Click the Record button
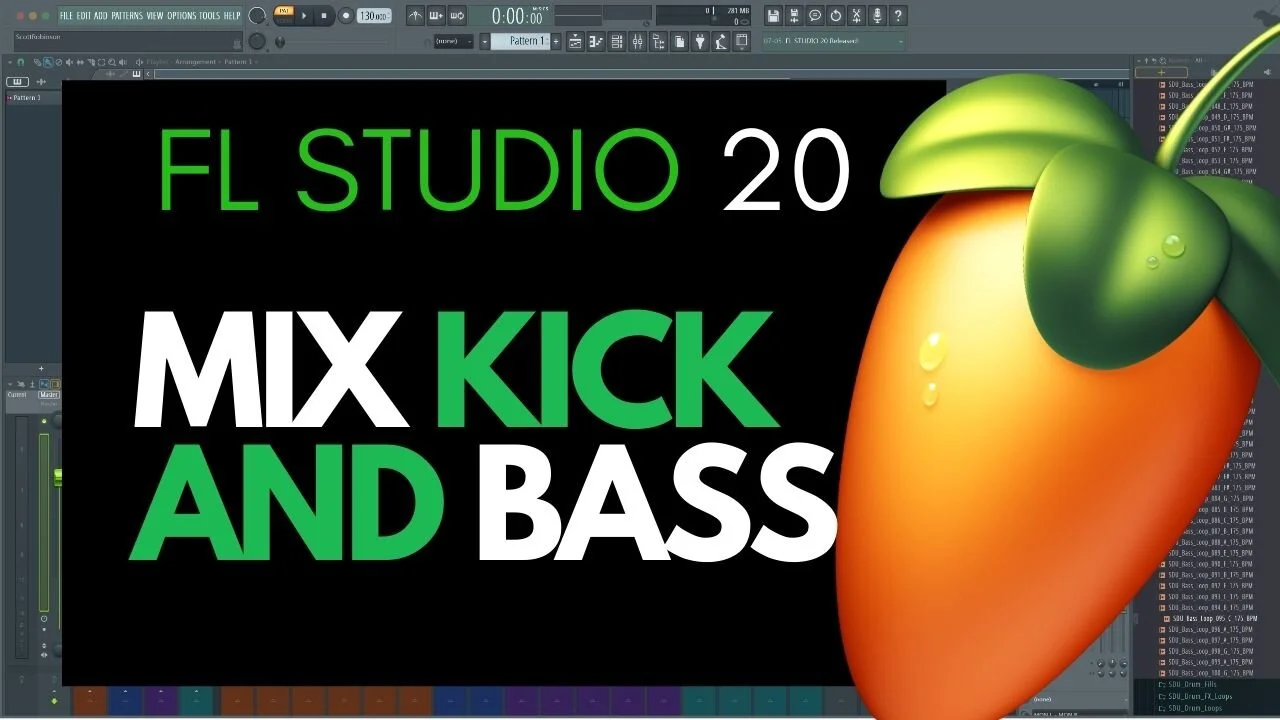The image size is (1280, 720). [346, 16]
